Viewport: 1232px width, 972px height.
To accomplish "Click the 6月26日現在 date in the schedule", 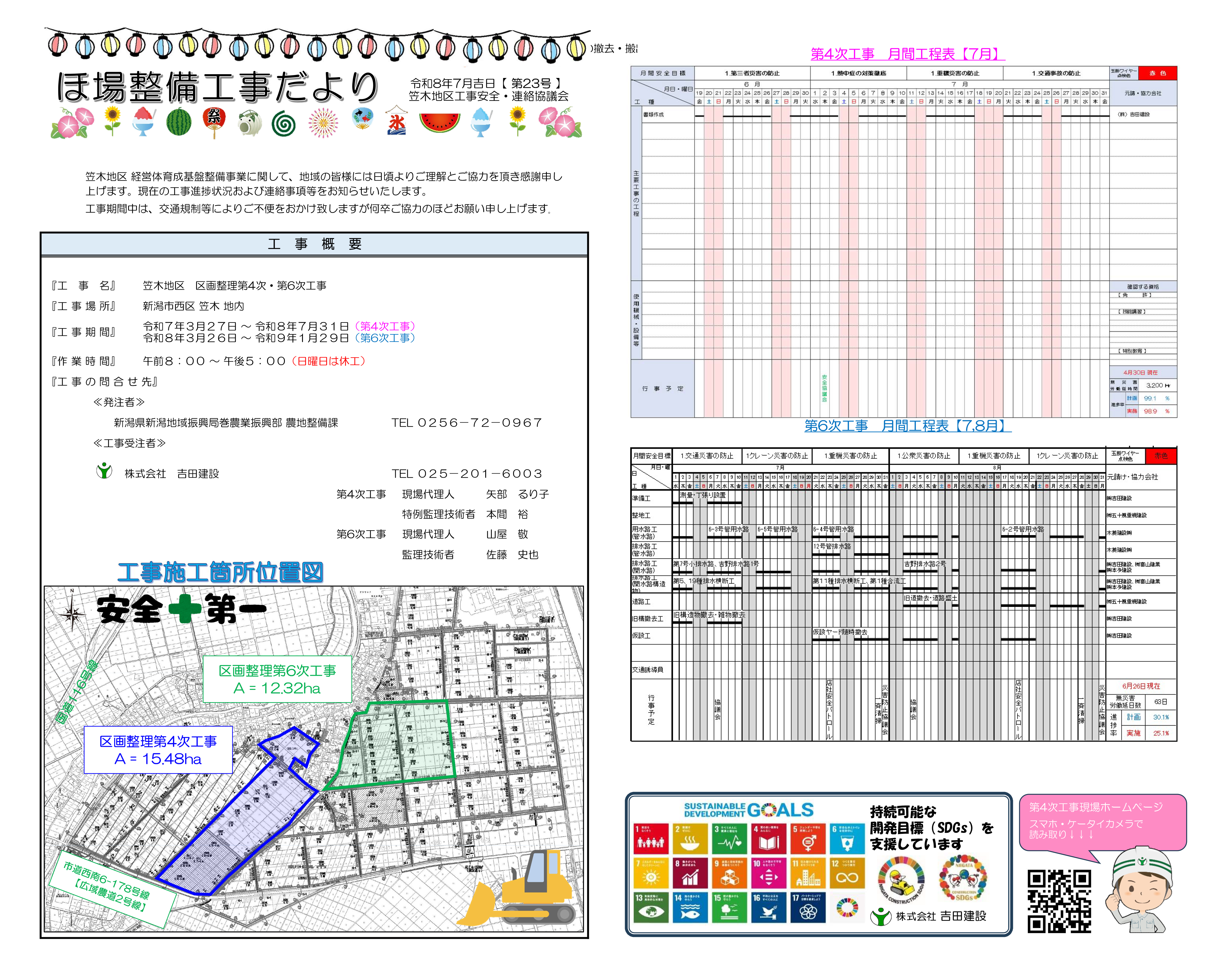I will pos(1141,686).
